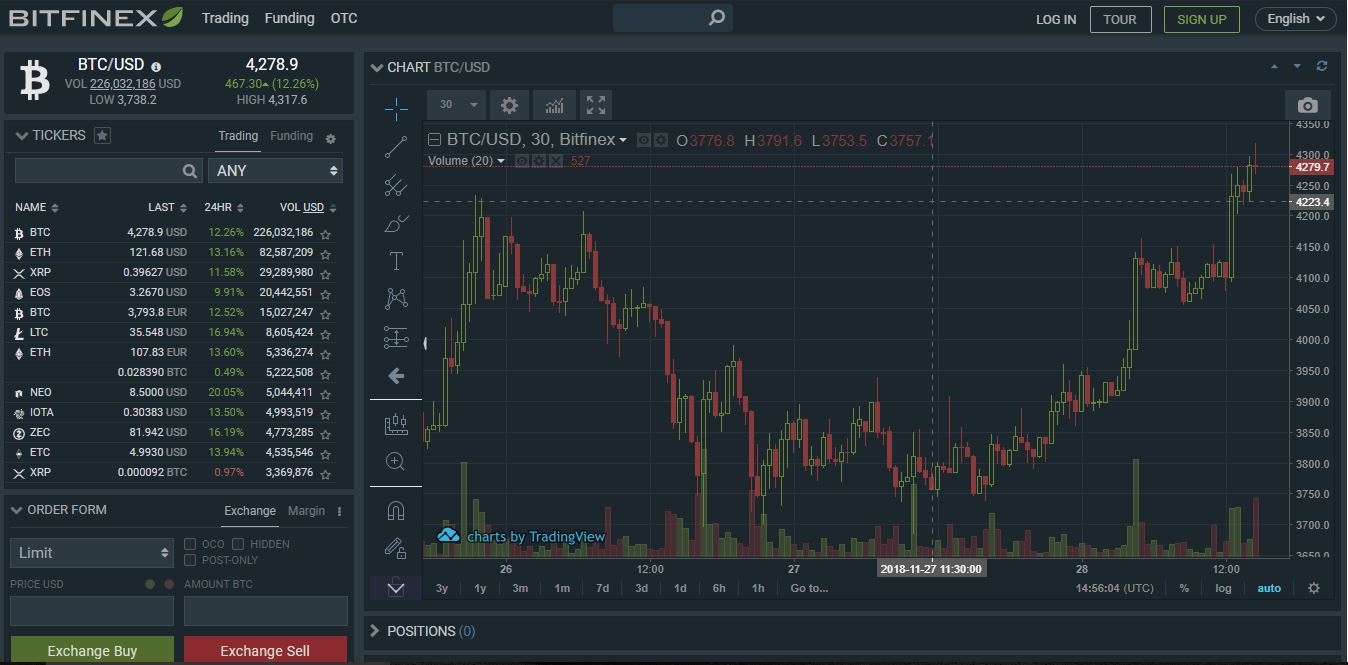1348x665 pixels.
Task: Set chart range to 1d
Action: click(x=680, y=588)
